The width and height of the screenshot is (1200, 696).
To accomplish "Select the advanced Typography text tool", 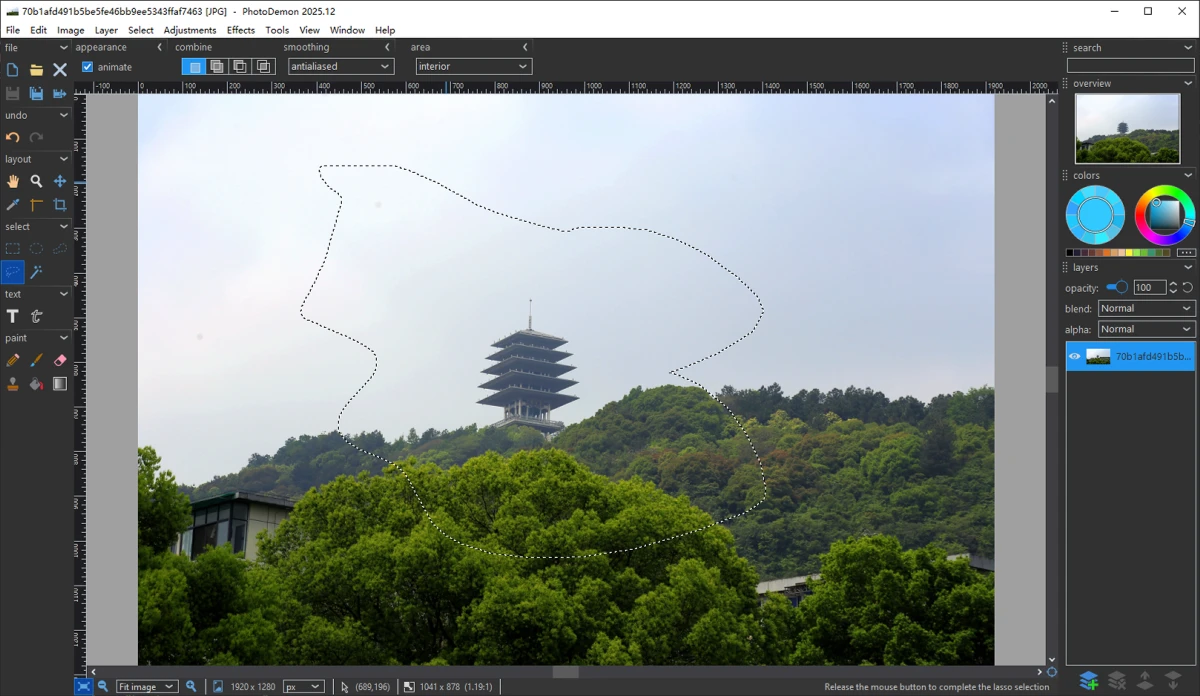I will tap(36, 316).
